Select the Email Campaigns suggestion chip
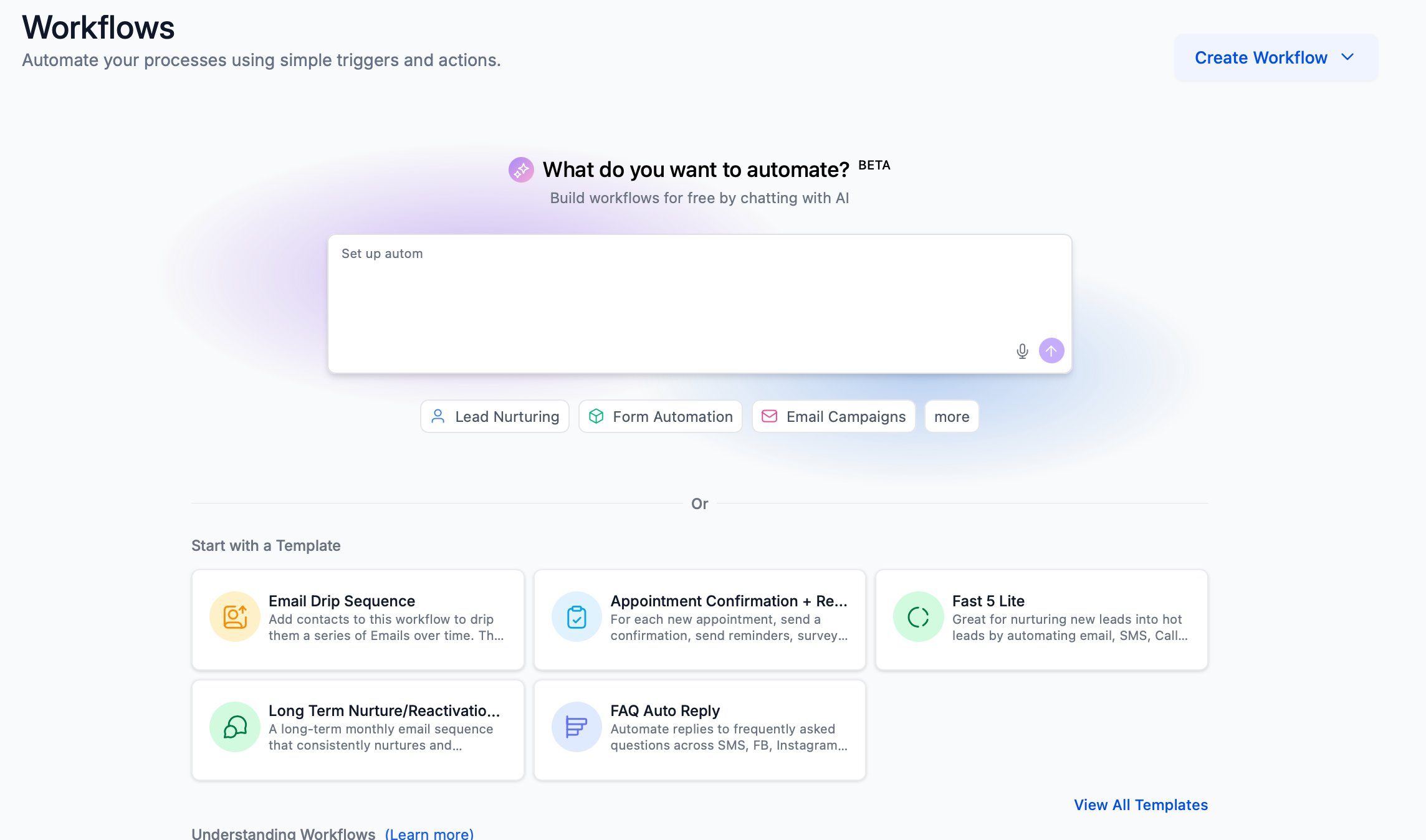The width and height of the screenshot is (1426, 840). [x=834, y=416]
